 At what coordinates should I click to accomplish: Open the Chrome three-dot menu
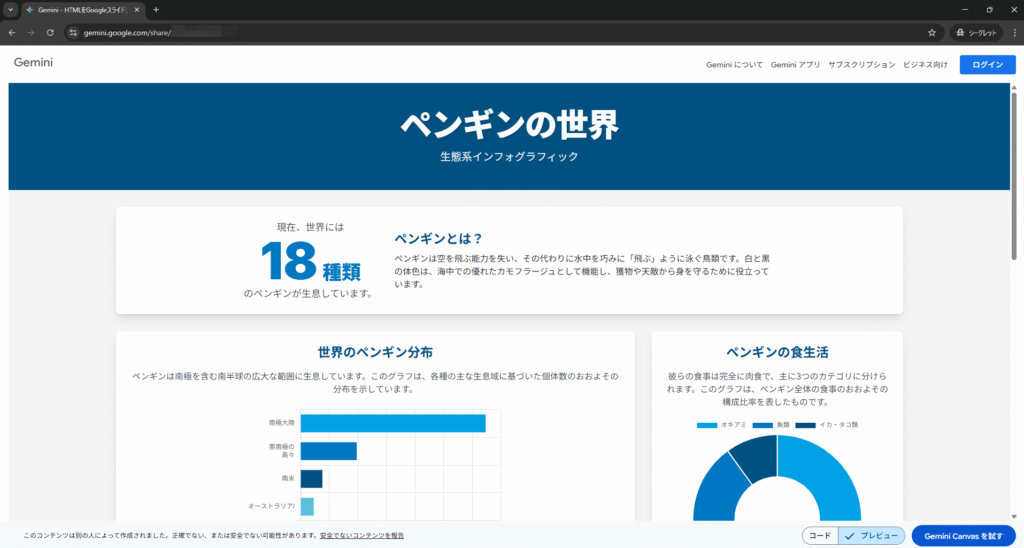[1013, 32]
